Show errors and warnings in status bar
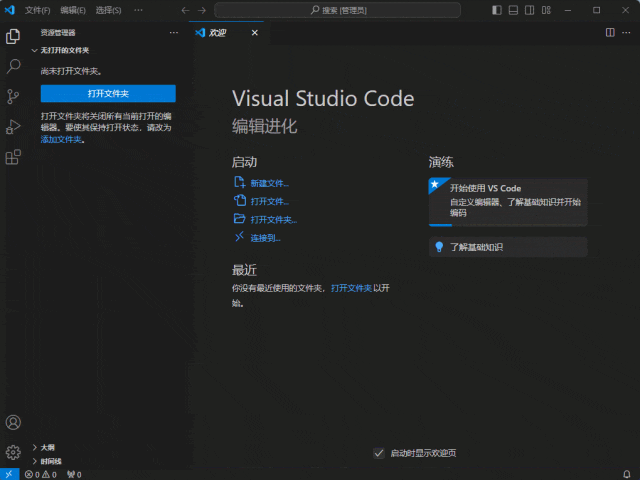The width and height of the screenshot is (640, 480). pyautogui.click(x=40, y=474)
